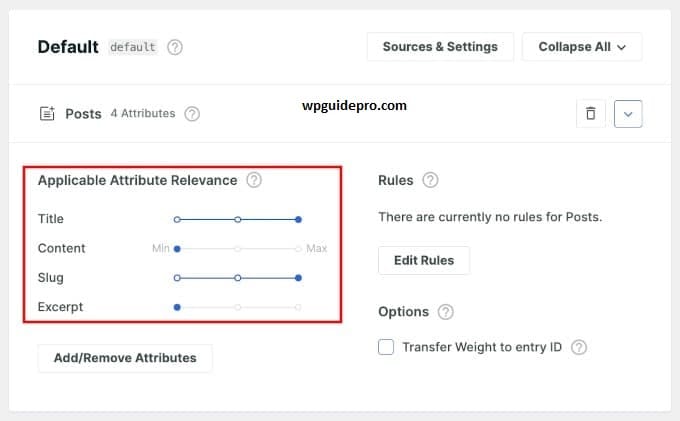Click the Posts document icon
This screenshot has width=680, height=421.
47,114
